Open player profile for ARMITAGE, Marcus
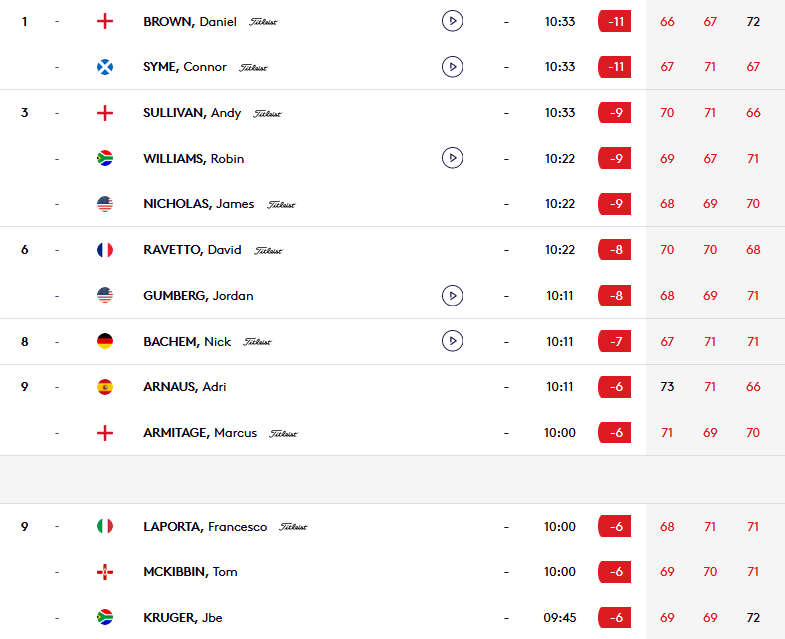This screenshot has height=639, width=785. point(200,433)
